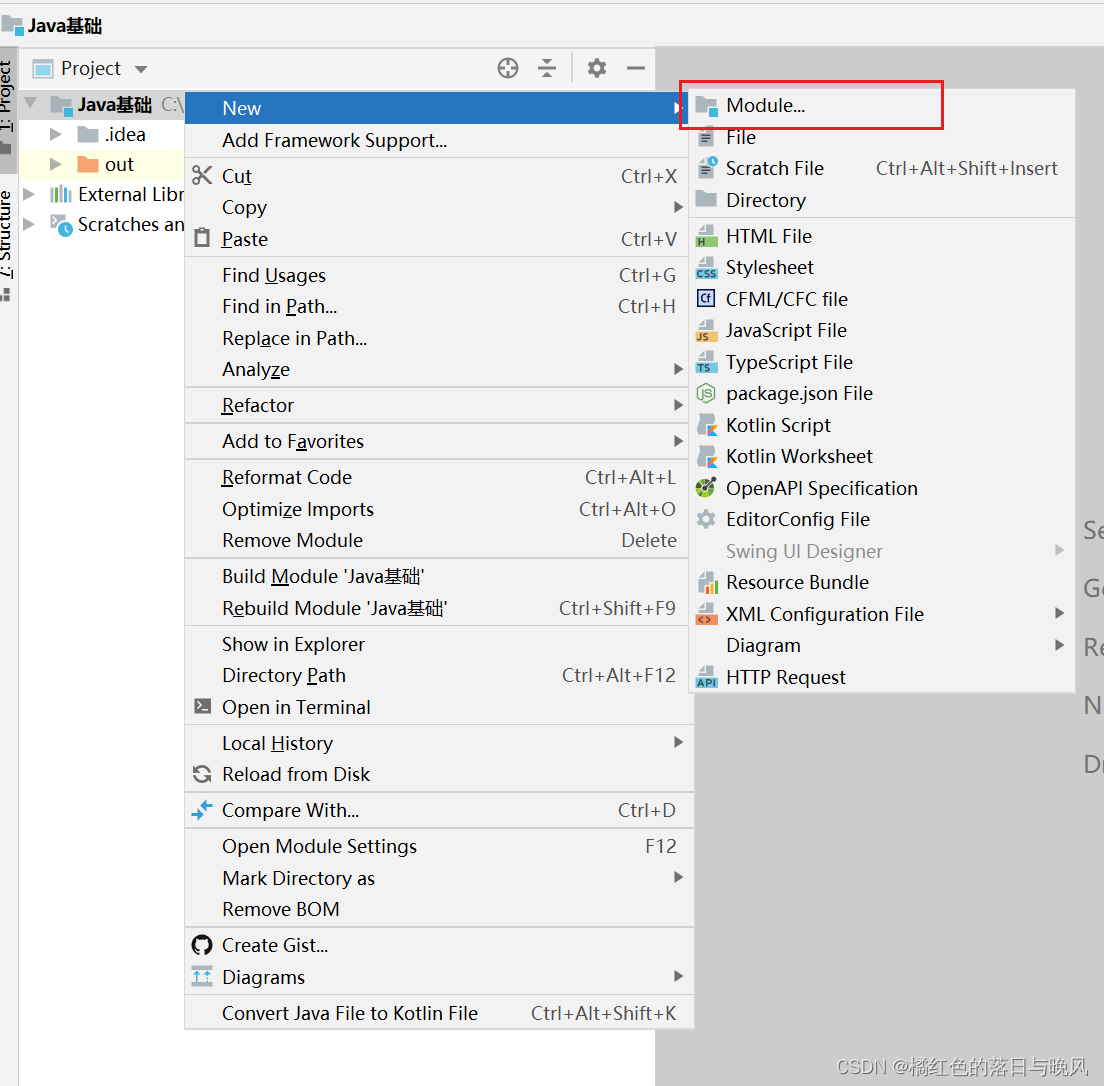The width and height of the screenshot is (1104, 1086).
Task: Open the Refactor submenu
Action: (257, 405)
